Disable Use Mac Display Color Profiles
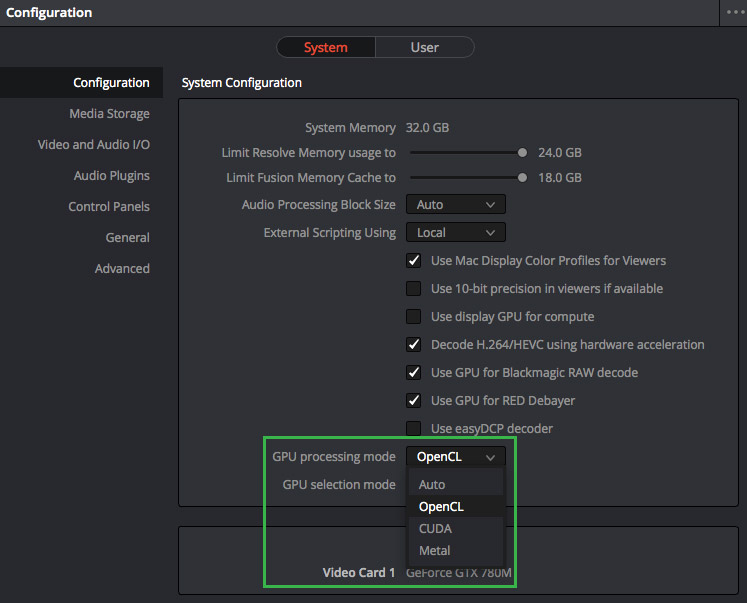Viewport: 747px width, 603px height. coord(413,261)
